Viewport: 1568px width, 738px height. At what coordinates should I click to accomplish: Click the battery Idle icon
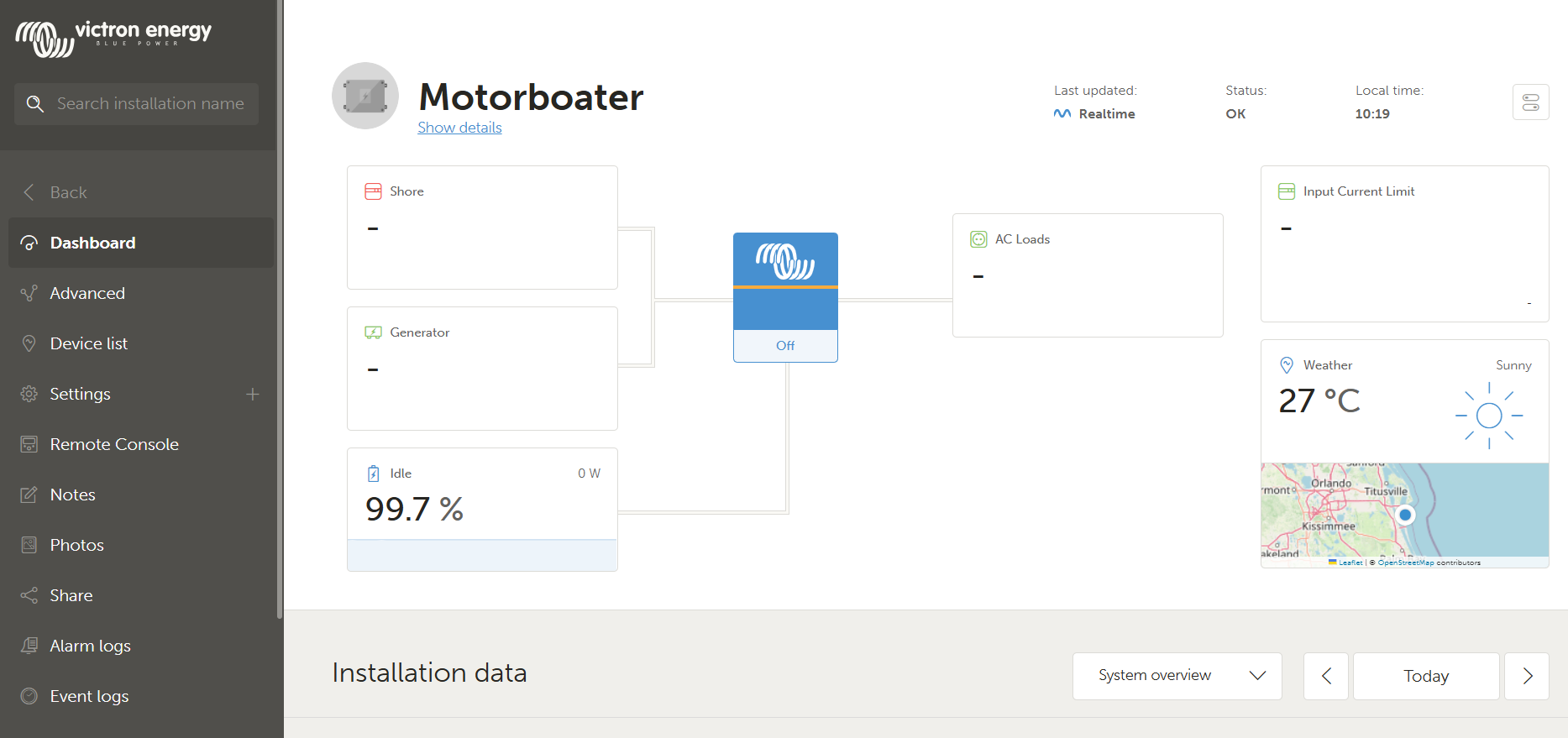(x=374, y=474)
